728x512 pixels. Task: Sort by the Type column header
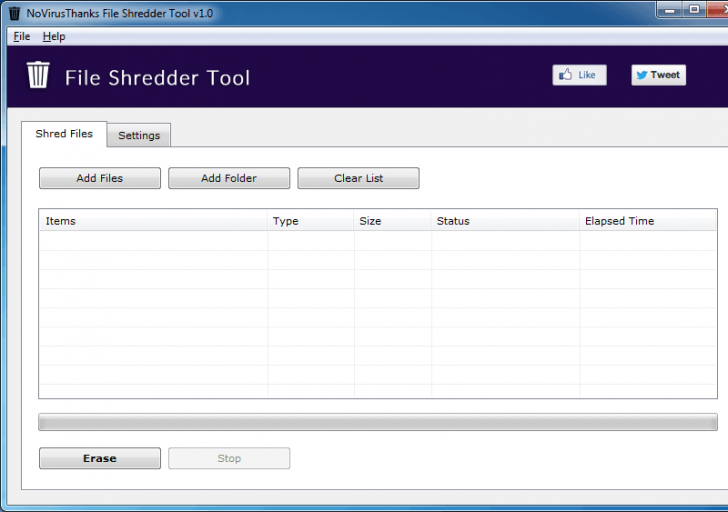tap(311, 221)
